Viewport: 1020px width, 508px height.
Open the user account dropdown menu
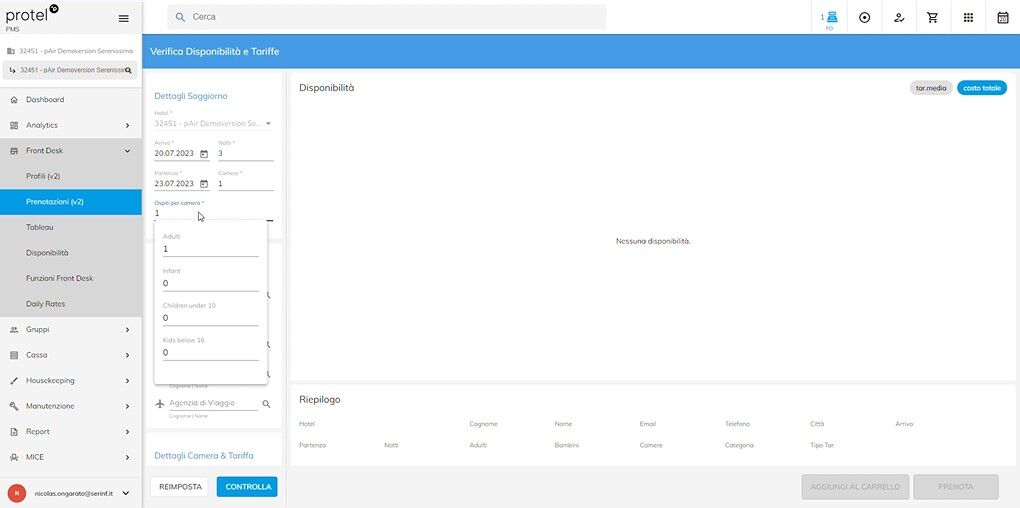pyautogui.click(x=126, y=493)
